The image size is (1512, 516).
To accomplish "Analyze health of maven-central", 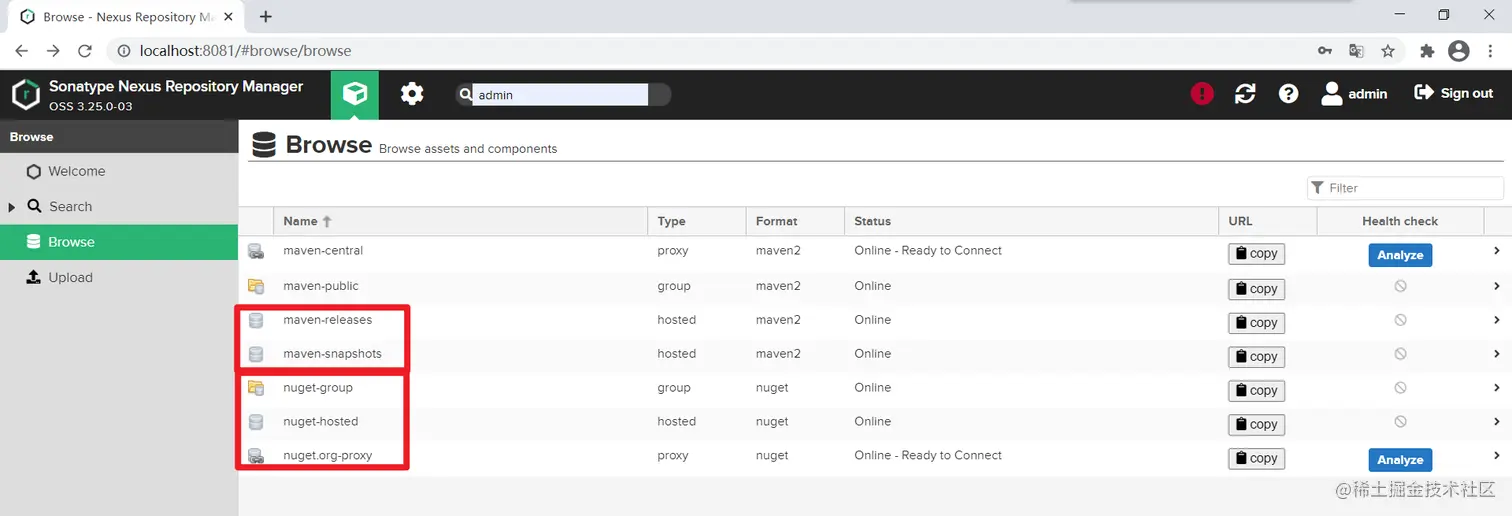I will point(1400,255).
